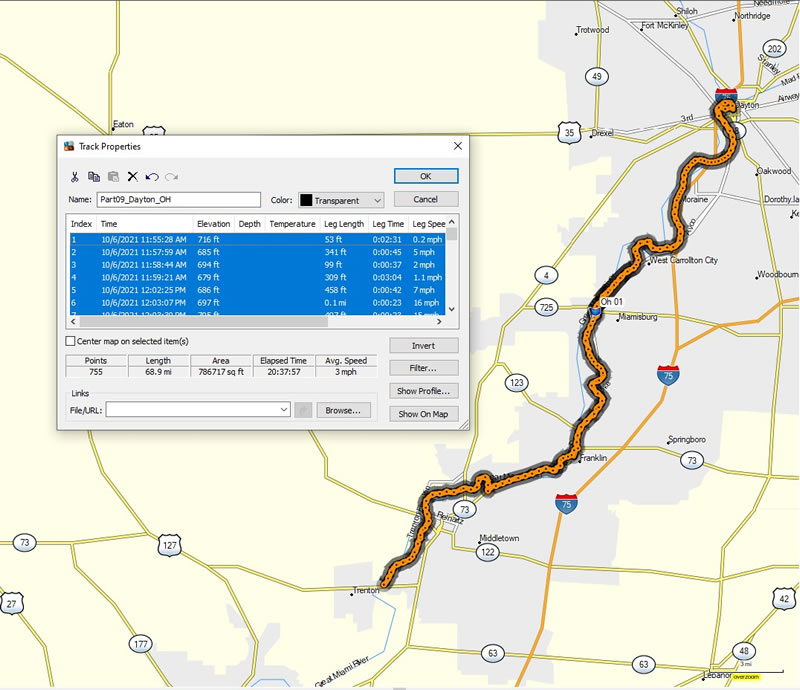Viewport: 800px width, 690px height.
Task: Click the Middletown city label on map
Action: pos(499,538)
